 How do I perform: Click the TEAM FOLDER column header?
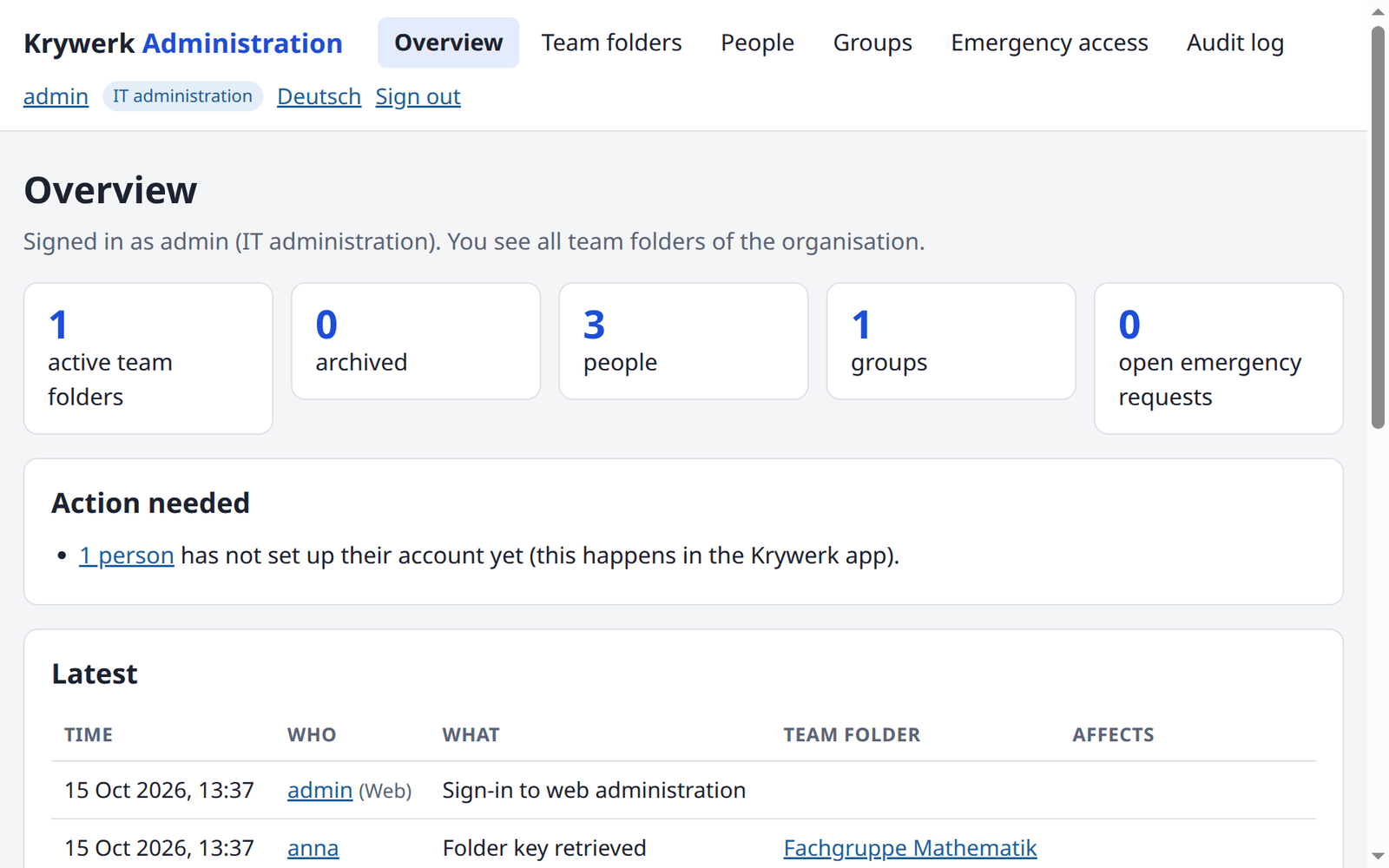pos(852,735)
